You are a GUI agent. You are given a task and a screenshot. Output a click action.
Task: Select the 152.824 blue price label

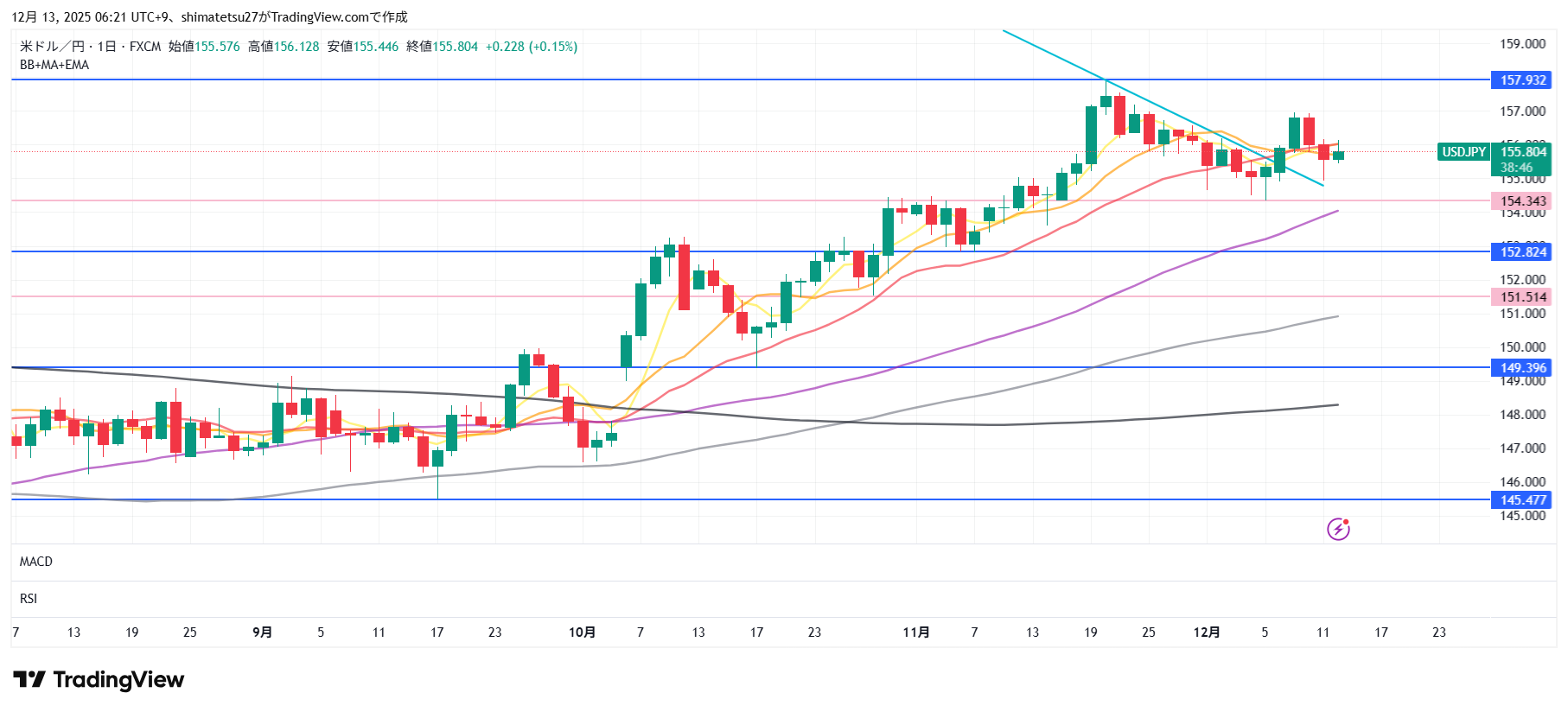pyautogui.click(x=1522, y=252)
